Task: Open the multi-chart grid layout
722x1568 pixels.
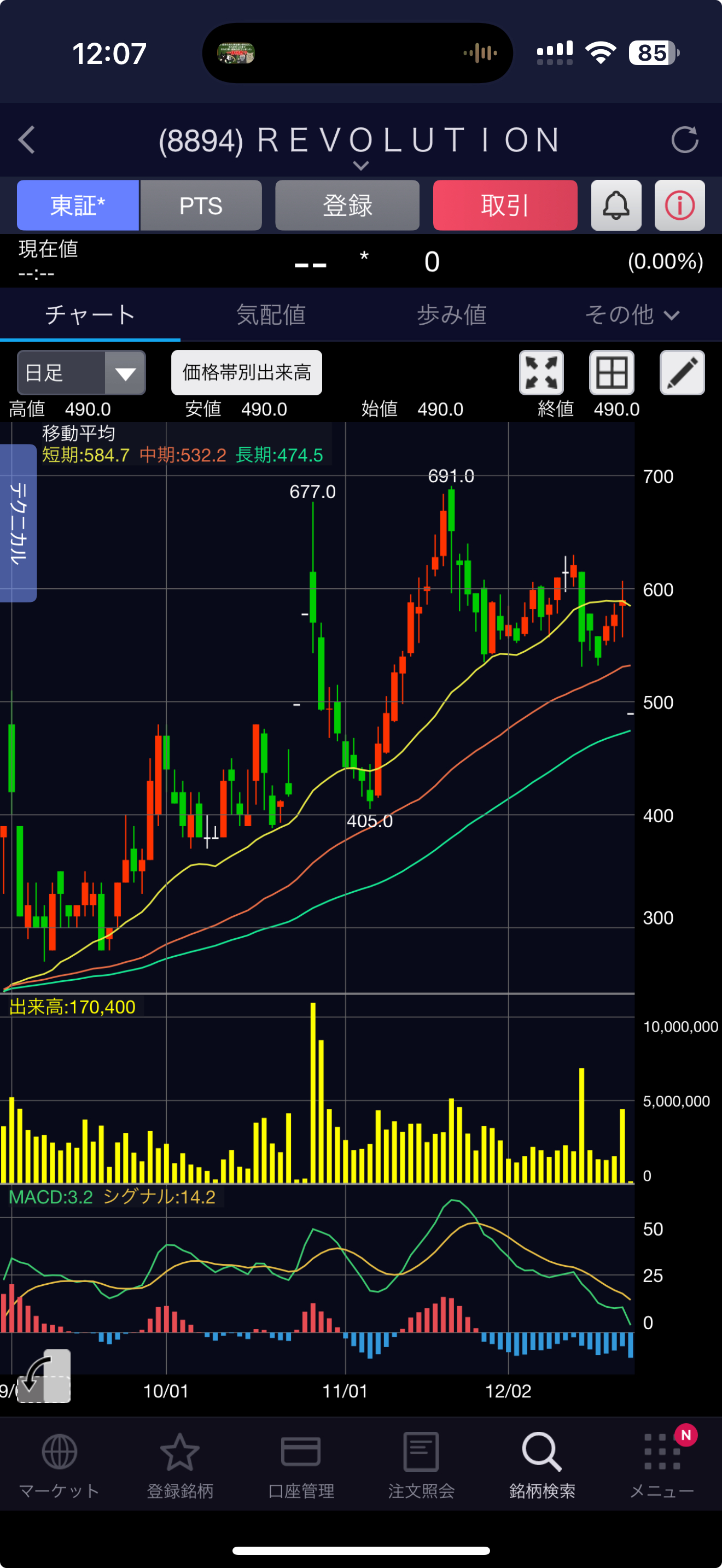Action: coord(612,372)
